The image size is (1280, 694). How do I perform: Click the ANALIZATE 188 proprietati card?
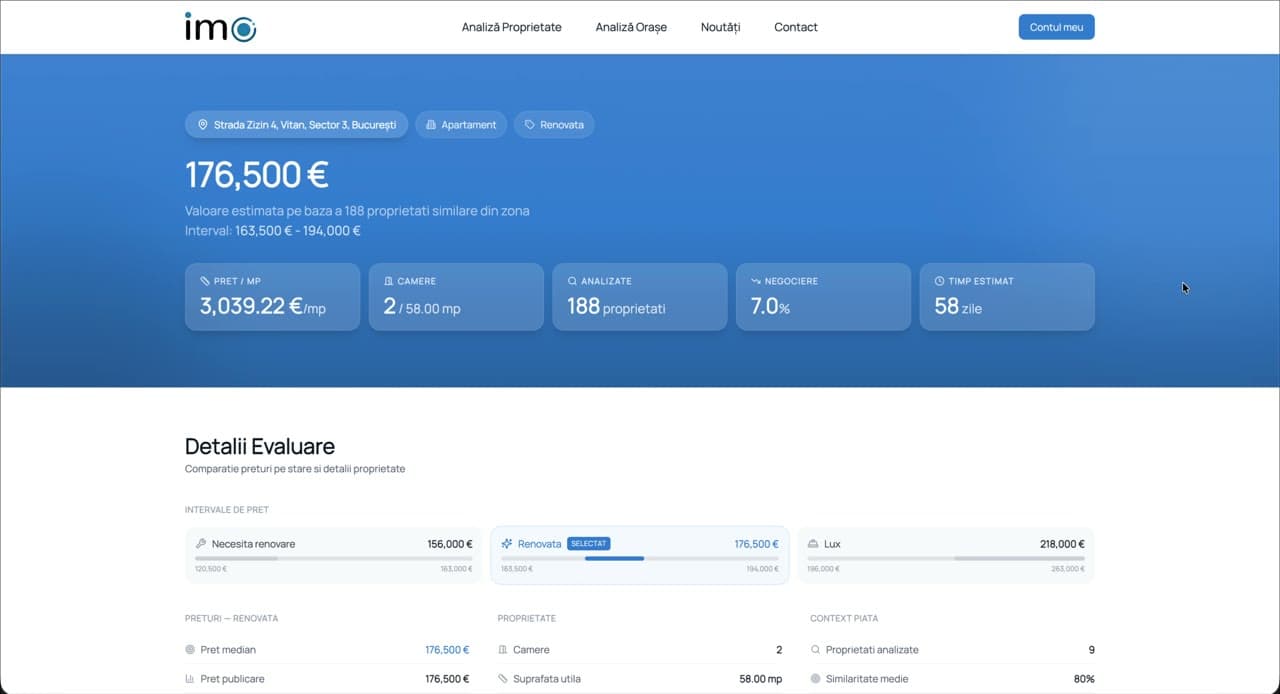(640, 297)
